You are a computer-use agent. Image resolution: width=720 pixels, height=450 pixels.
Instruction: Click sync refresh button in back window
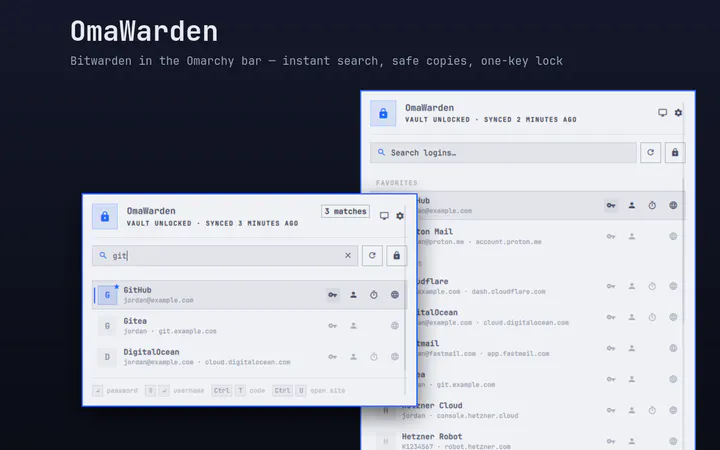pyautogui.click(x=650, y=152)
